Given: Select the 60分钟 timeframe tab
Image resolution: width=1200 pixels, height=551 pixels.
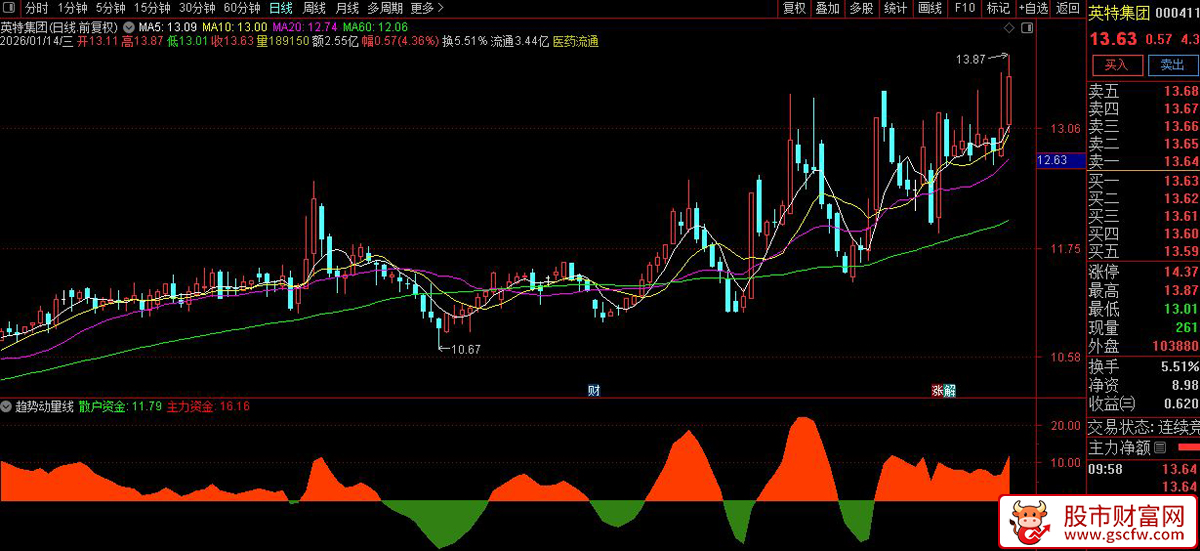Looking at the screenshot, I should [242, 8].
